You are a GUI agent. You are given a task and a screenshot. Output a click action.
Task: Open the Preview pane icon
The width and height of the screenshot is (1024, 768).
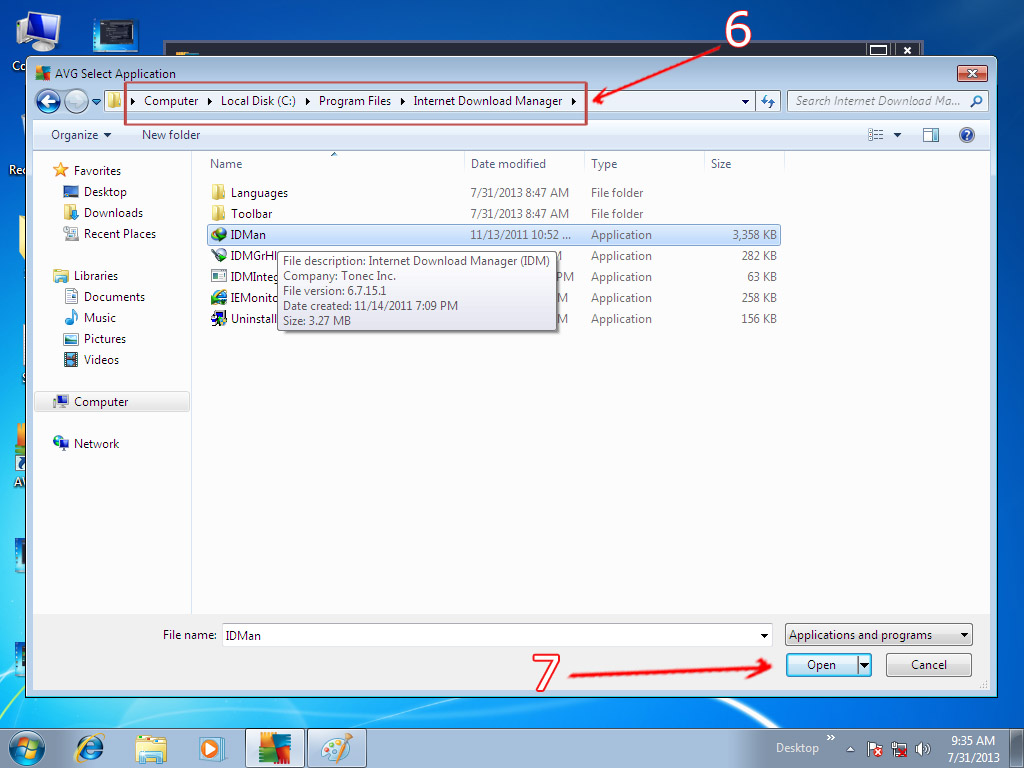pos(931,134)
